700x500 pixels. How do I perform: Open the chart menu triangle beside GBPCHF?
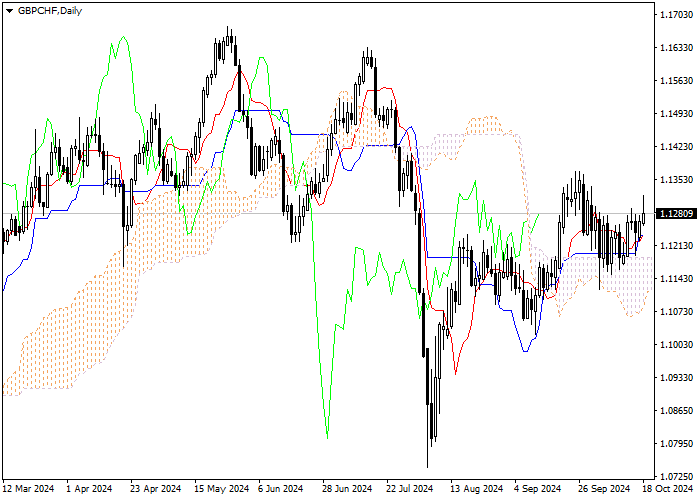[9, 11]
